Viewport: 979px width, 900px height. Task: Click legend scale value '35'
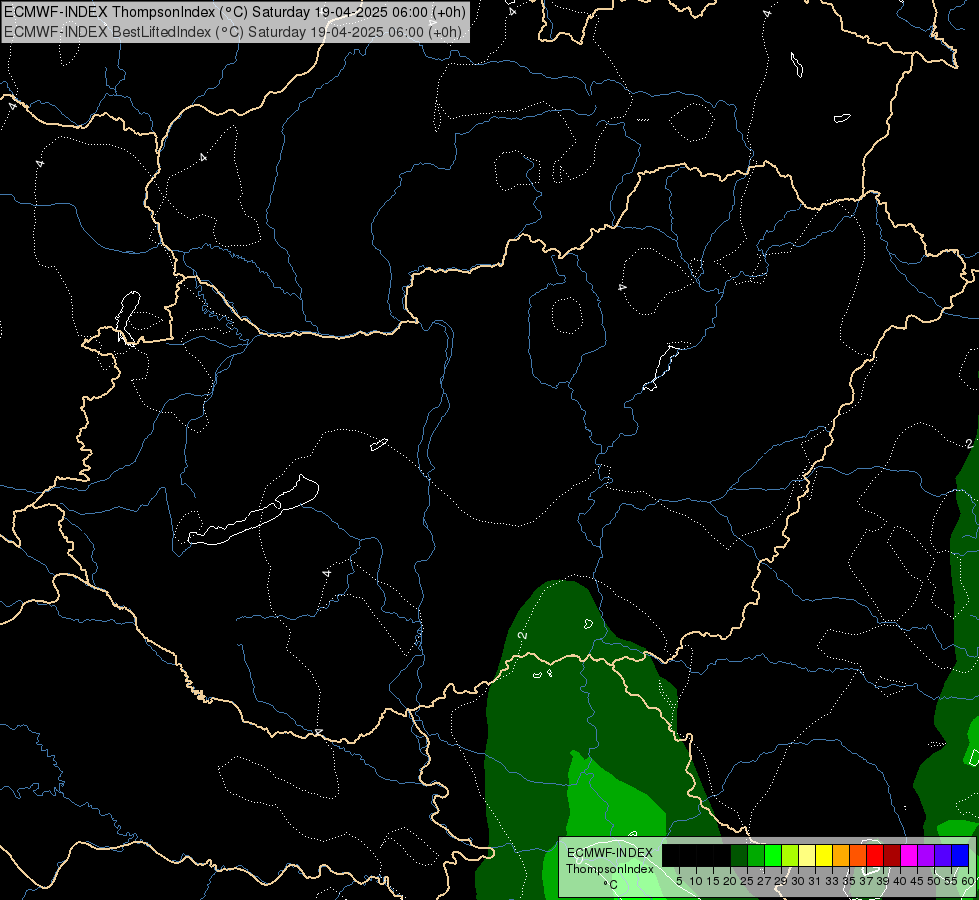click(849, 881)
